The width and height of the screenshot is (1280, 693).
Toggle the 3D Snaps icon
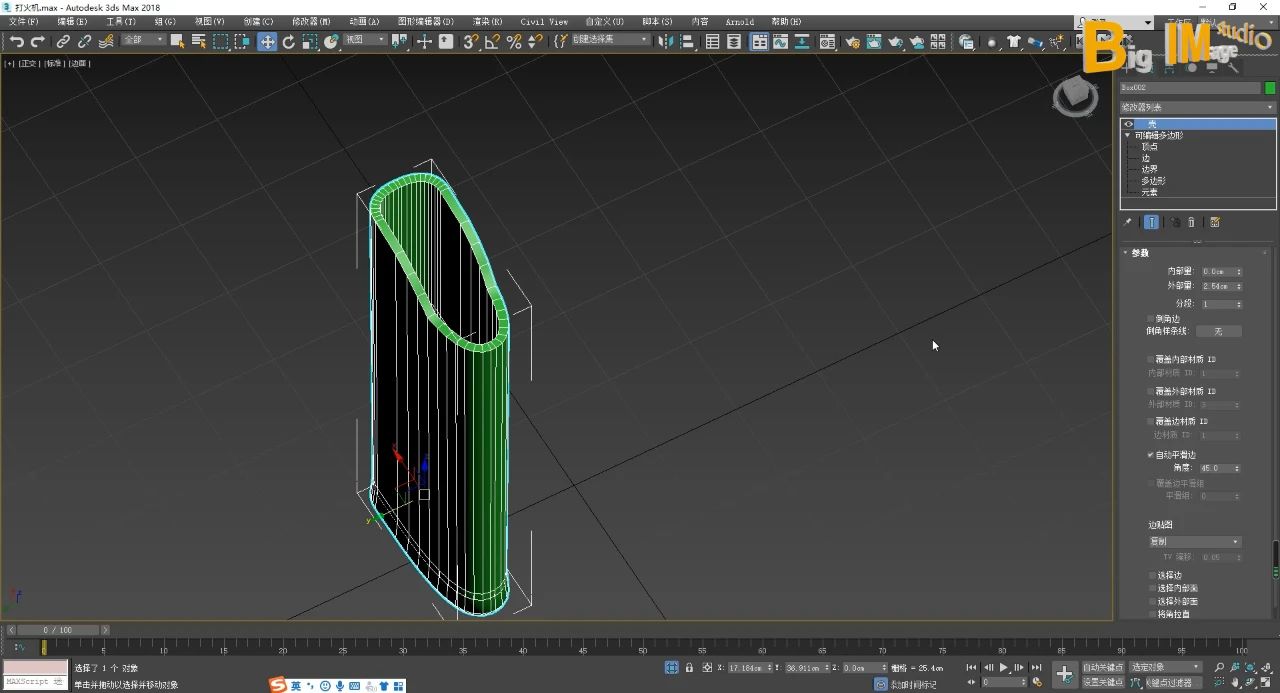[x=470, y=41]
